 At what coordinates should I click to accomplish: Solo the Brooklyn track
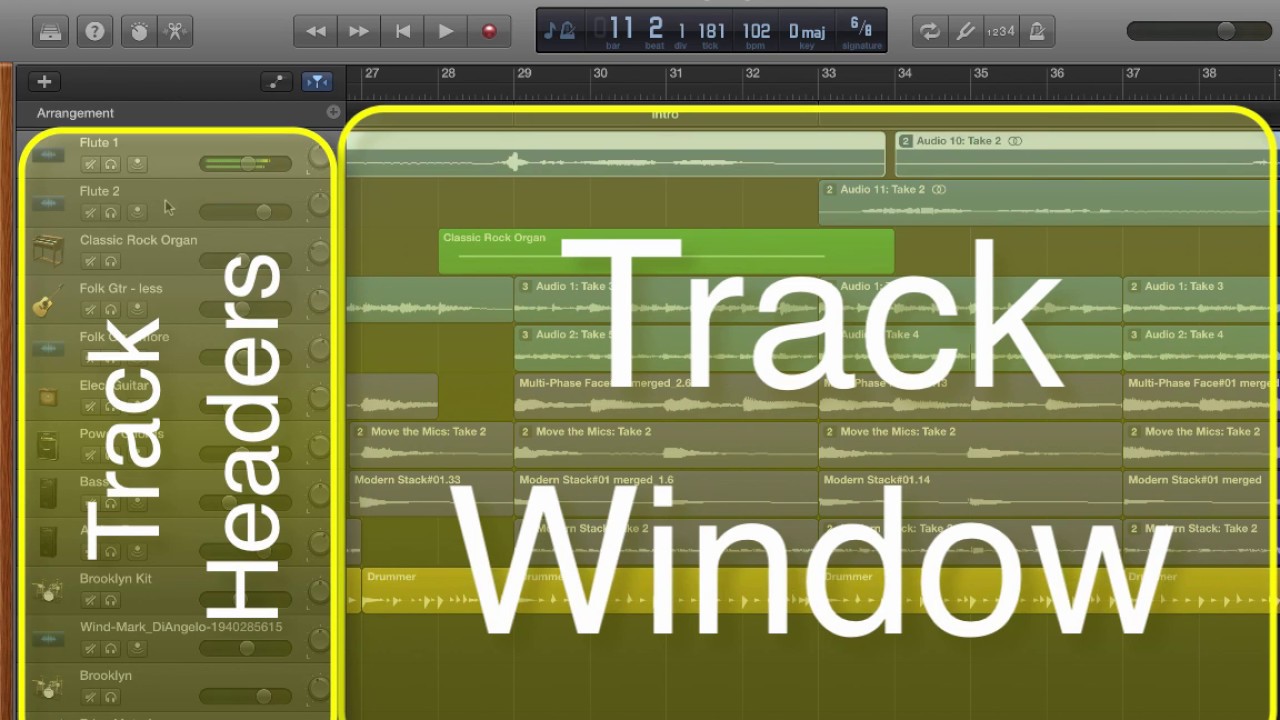[111, 697]
